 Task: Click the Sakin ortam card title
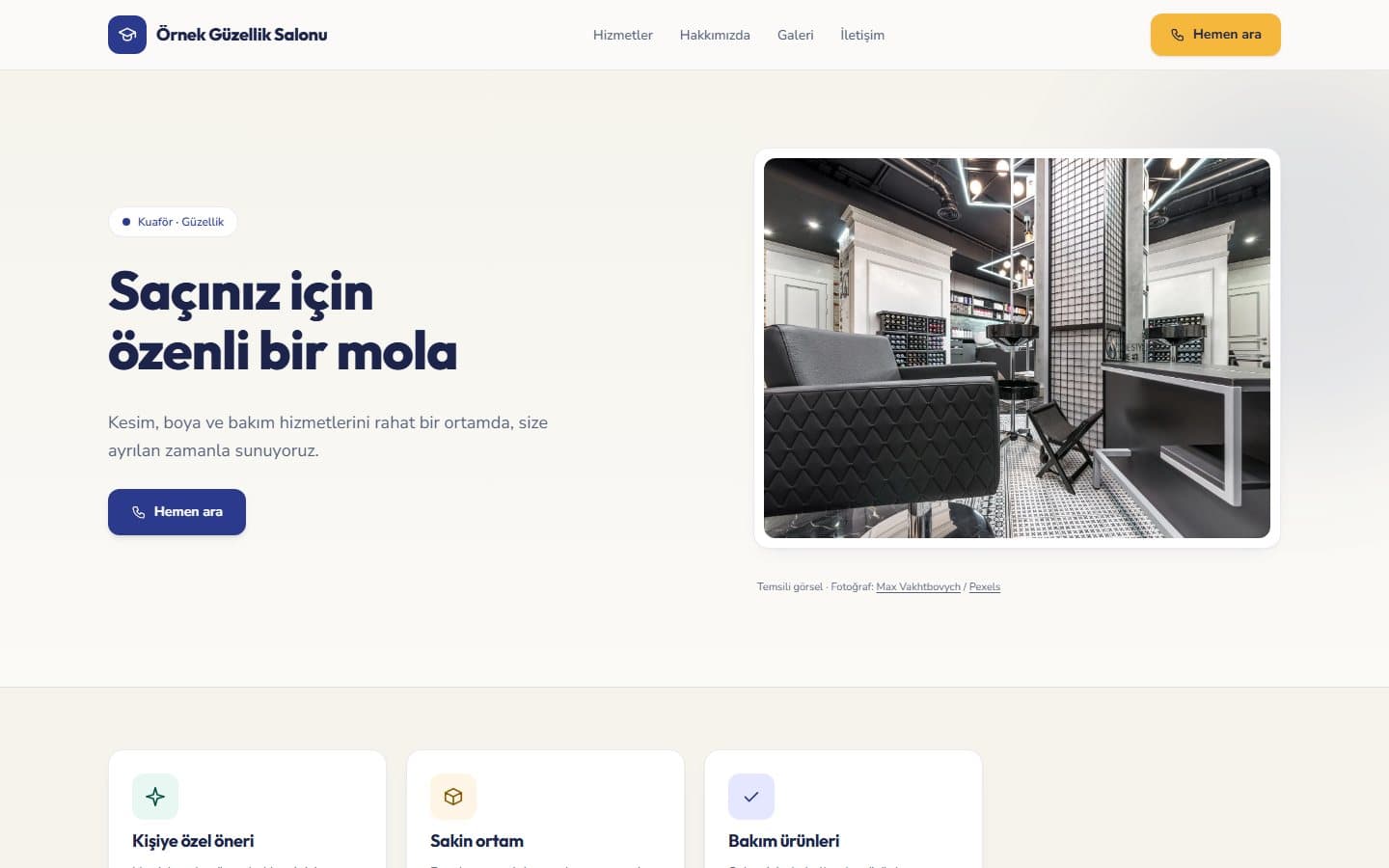(x=477, y=841)
